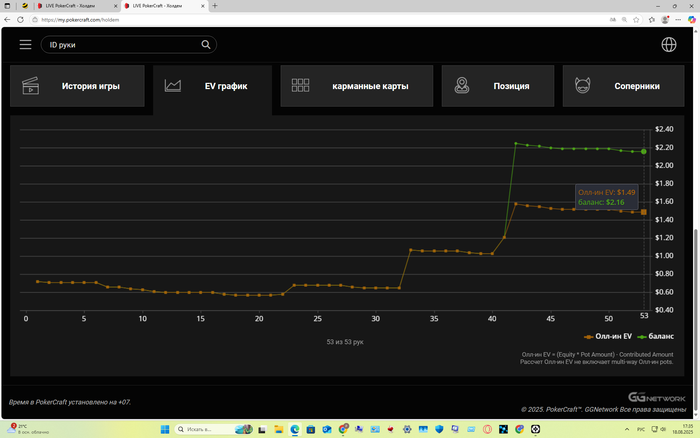Viewport: 700px width, 438px height.
Task: Open Outlook from taskbar
Action: click(327, 429)
